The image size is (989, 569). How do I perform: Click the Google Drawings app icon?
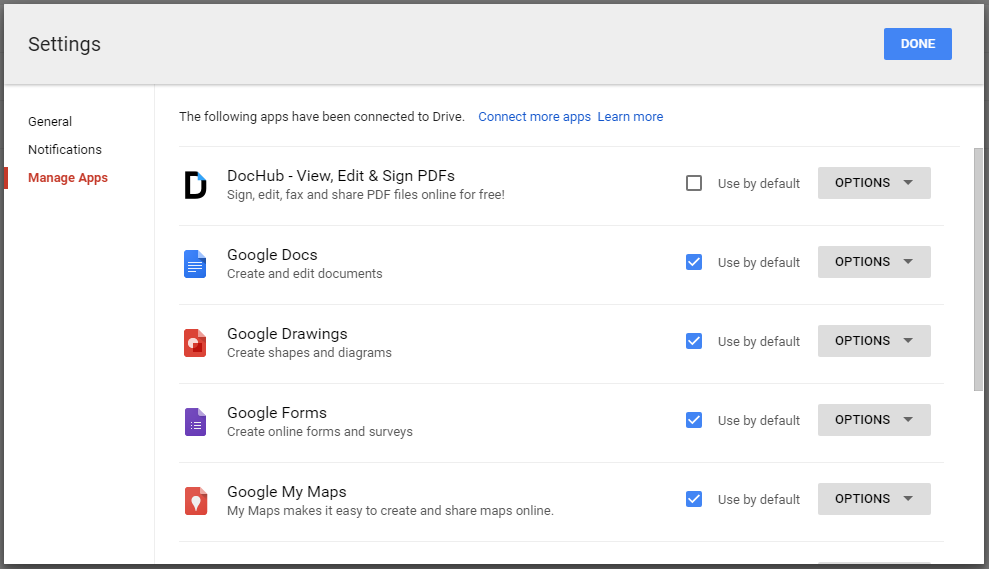(195, 343)
